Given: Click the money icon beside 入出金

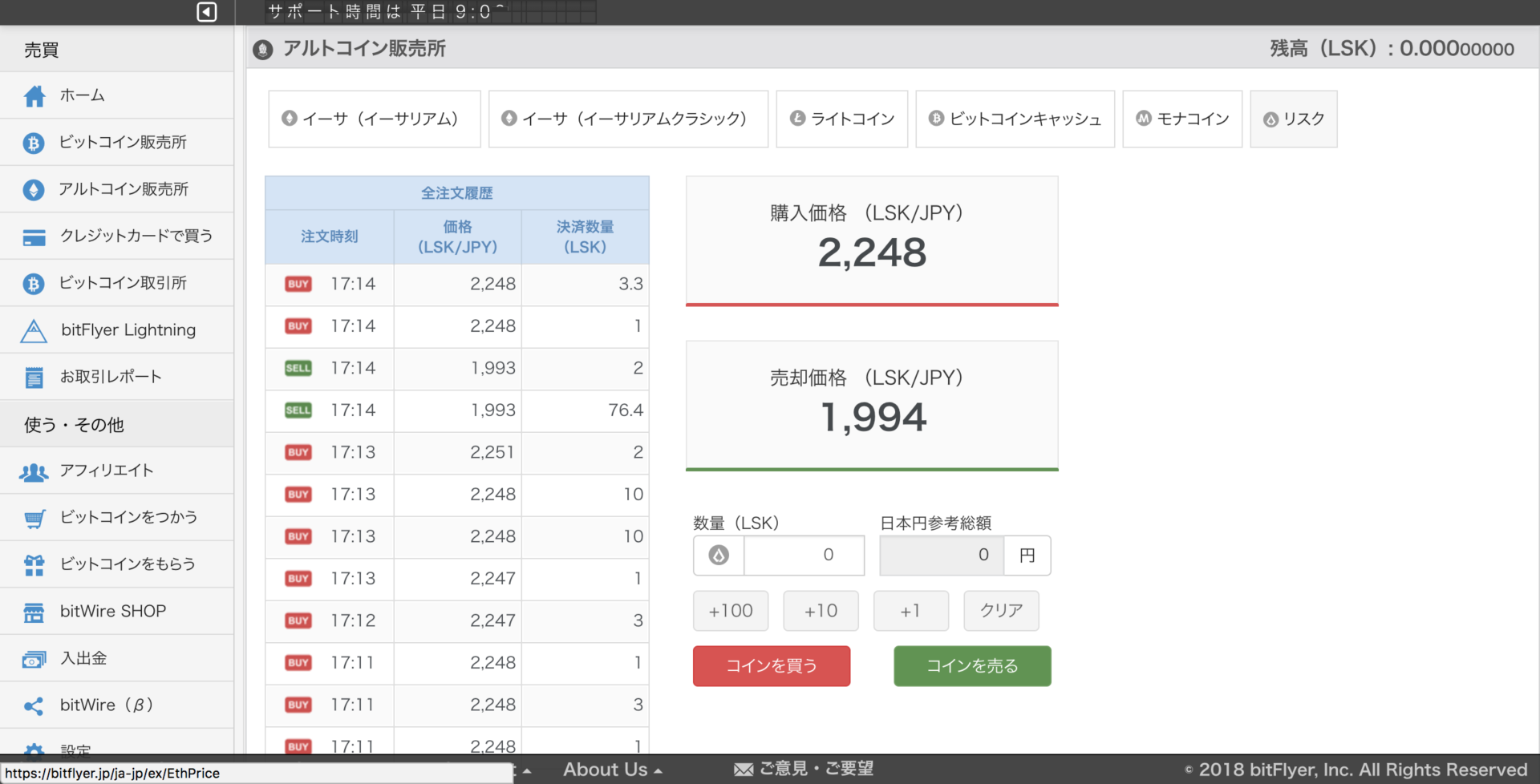Looking at the screenshot, I should point(34,659).
